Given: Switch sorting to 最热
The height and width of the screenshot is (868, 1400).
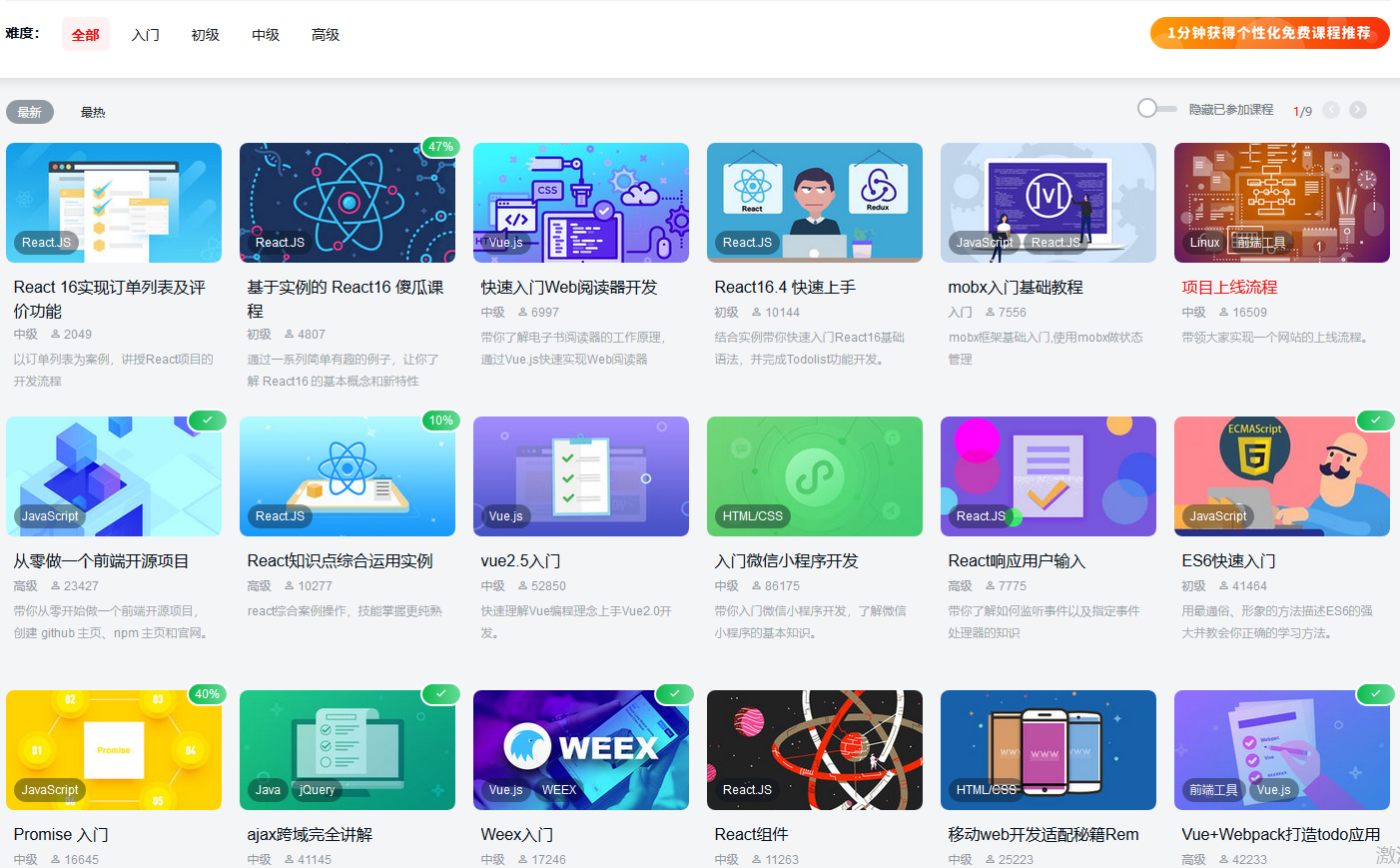Looking at the screenshot, I should (x=93, y=111).
